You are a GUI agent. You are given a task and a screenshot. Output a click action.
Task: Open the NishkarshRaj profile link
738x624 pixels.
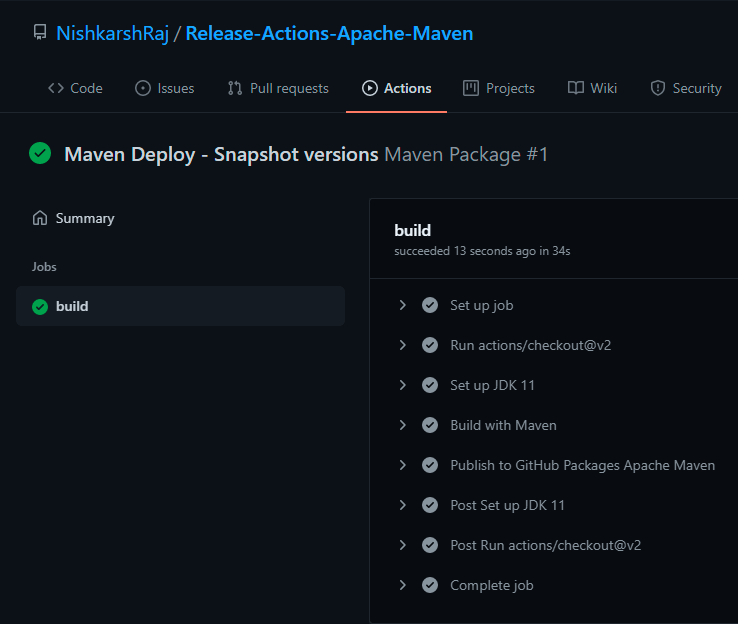point(112,33)
